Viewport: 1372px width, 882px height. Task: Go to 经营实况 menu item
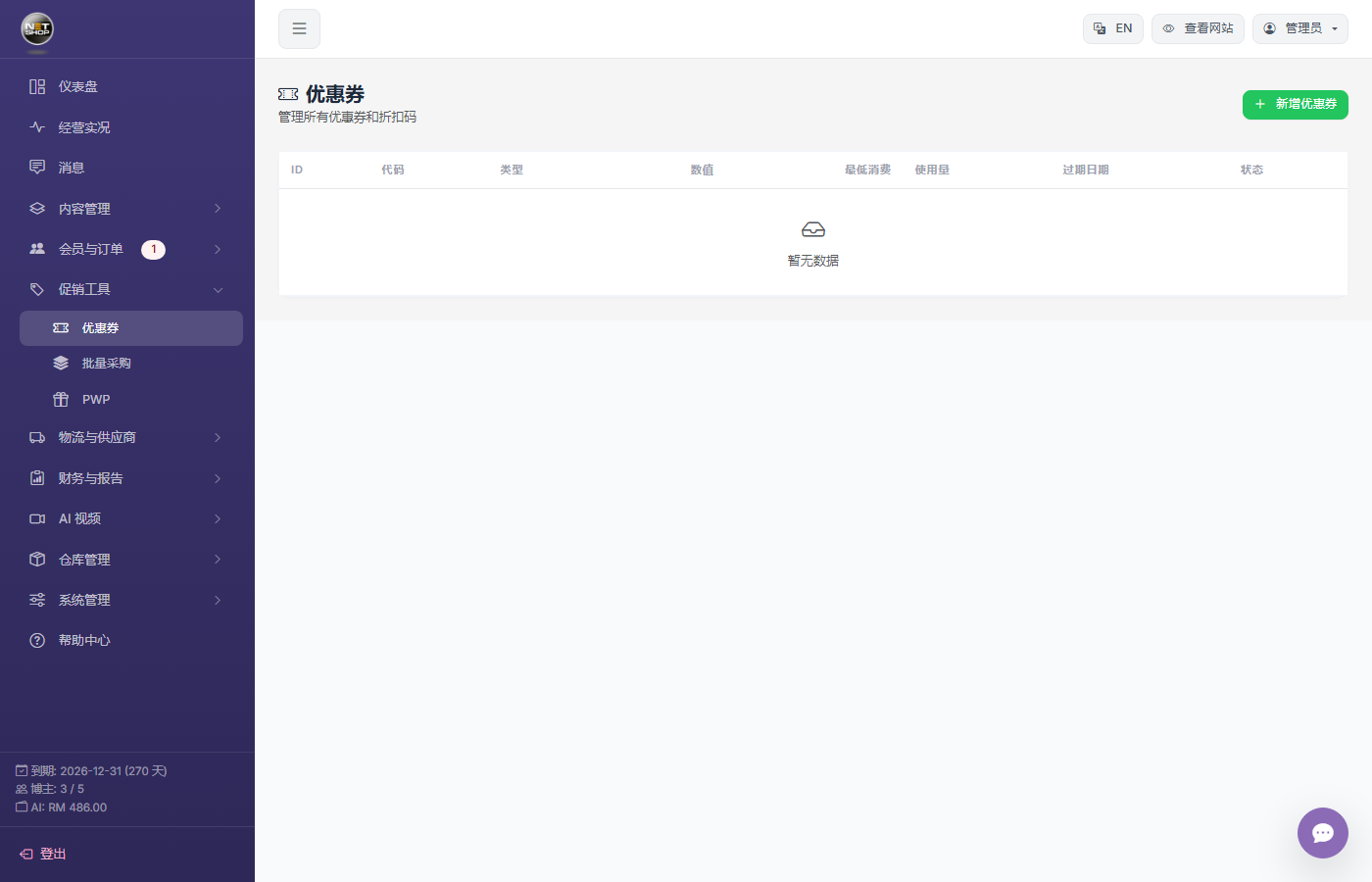tap(131, 127)
